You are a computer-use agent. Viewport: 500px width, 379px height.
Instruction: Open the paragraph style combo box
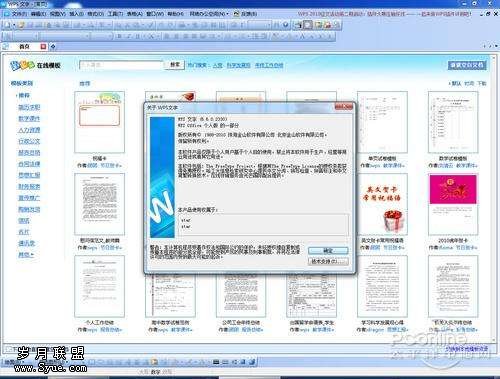tap(25, 36)
